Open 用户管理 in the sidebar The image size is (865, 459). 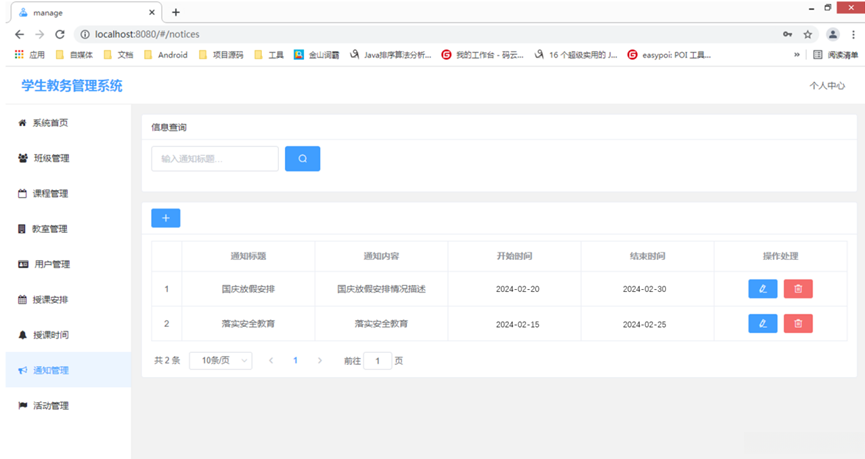68,264
